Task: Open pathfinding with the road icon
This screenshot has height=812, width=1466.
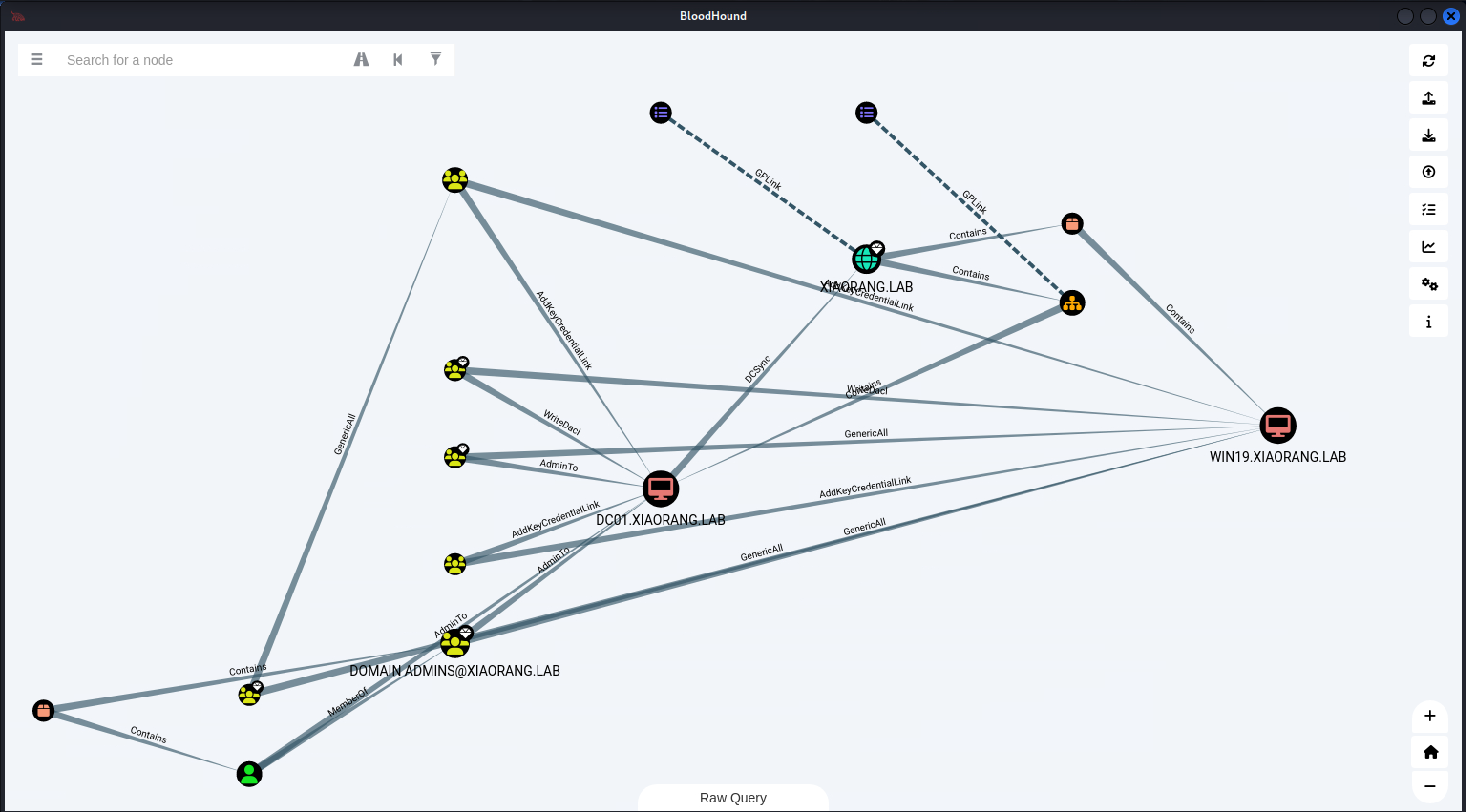Action: (x=361, y=60)
